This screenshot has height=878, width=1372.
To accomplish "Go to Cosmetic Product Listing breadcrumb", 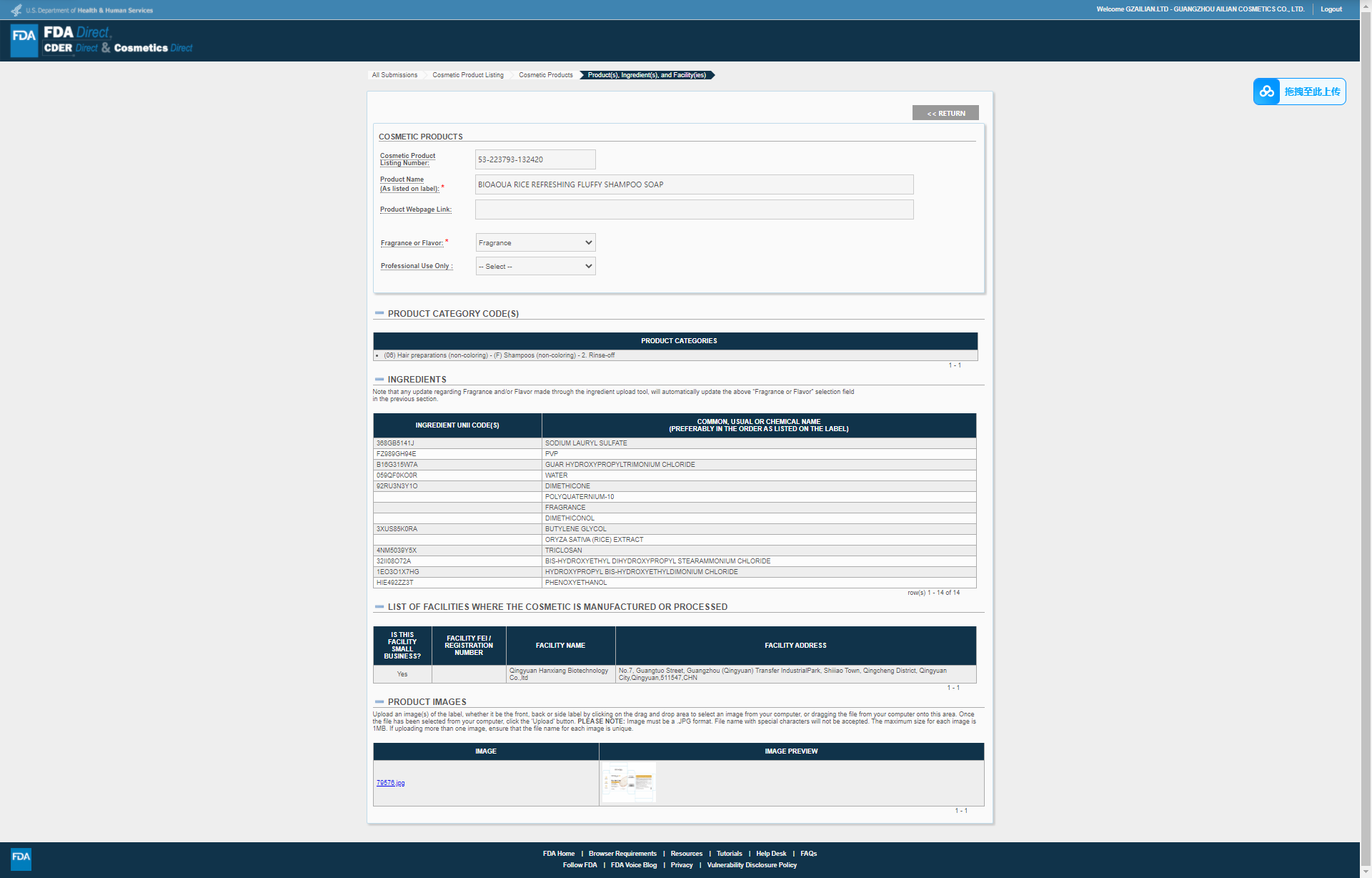I will 467,75.
